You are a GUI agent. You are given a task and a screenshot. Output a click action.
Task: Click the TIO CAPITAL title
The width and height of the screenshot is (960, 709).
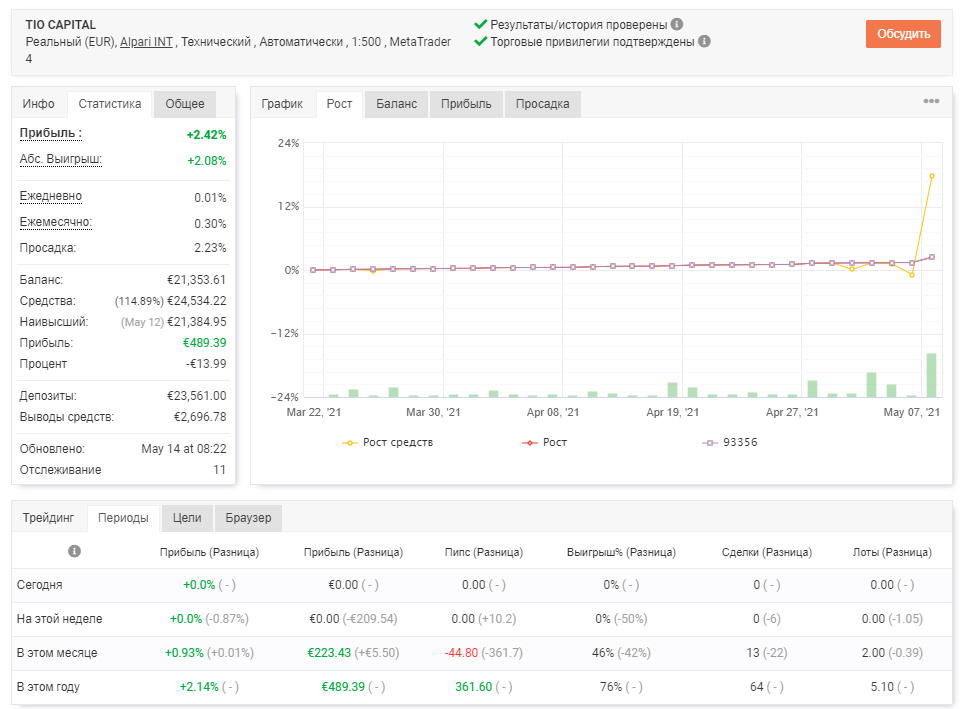click(x=61, y=24)
